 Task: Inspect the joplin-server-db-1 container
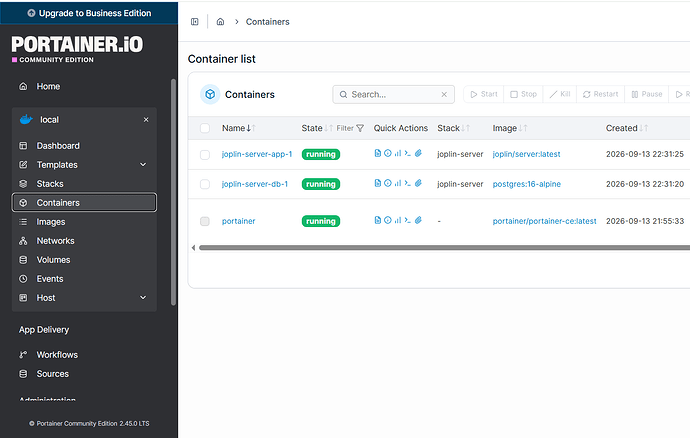(388, 183)
